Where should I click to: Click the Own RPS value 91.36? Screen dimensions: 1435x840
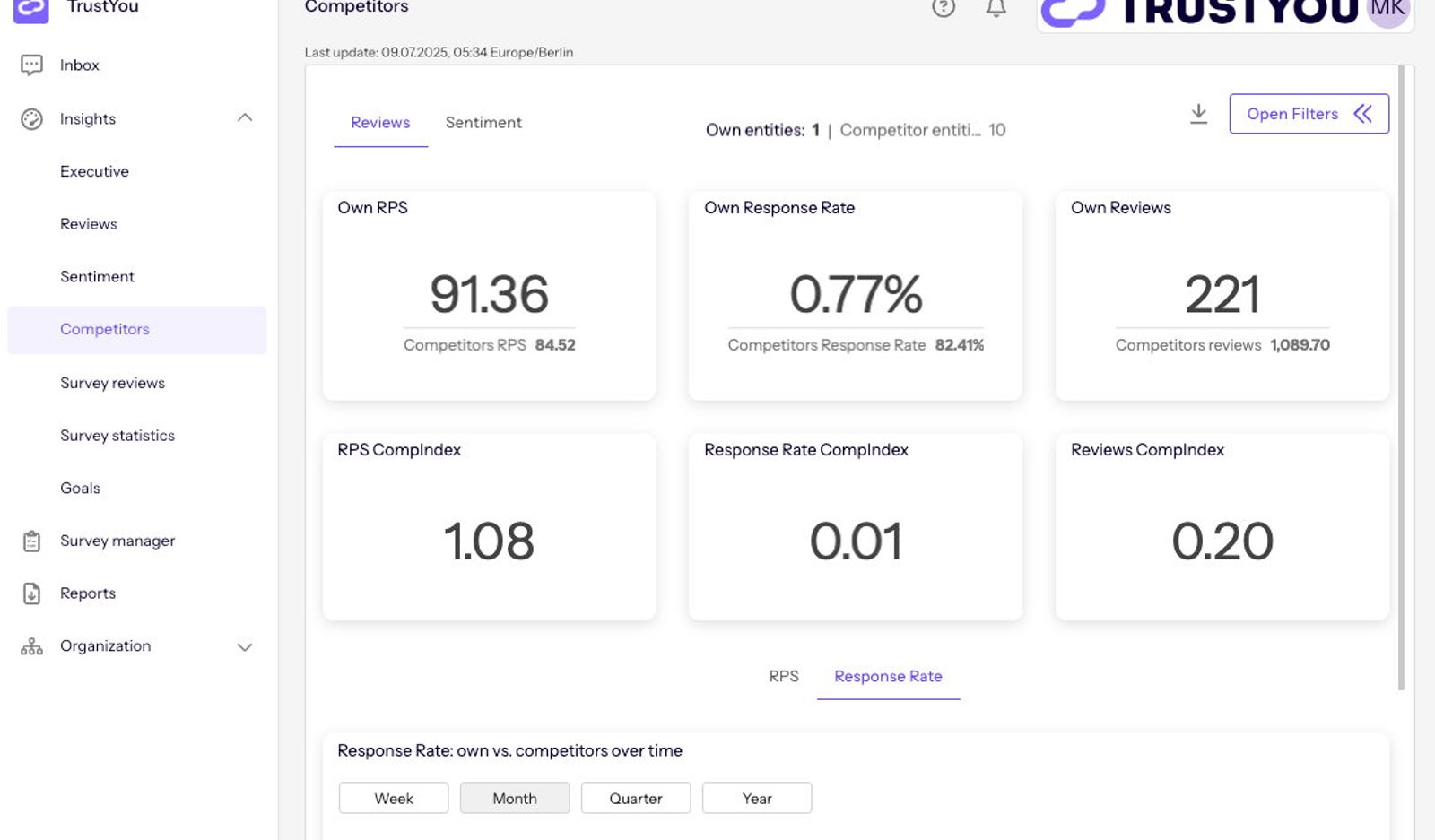point(489,294)
